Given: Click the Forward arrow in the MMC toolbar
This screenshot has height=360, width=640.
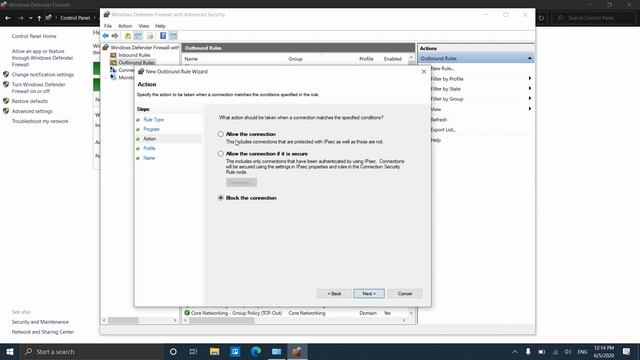Looking at the screenshot, I should click(115, 36).
